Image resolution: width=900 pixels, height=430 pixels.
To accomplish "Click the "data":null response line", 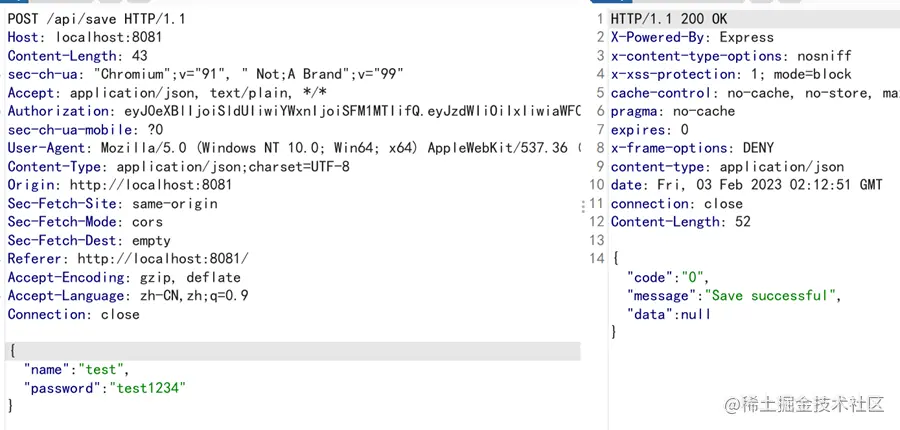I will 668,314.
